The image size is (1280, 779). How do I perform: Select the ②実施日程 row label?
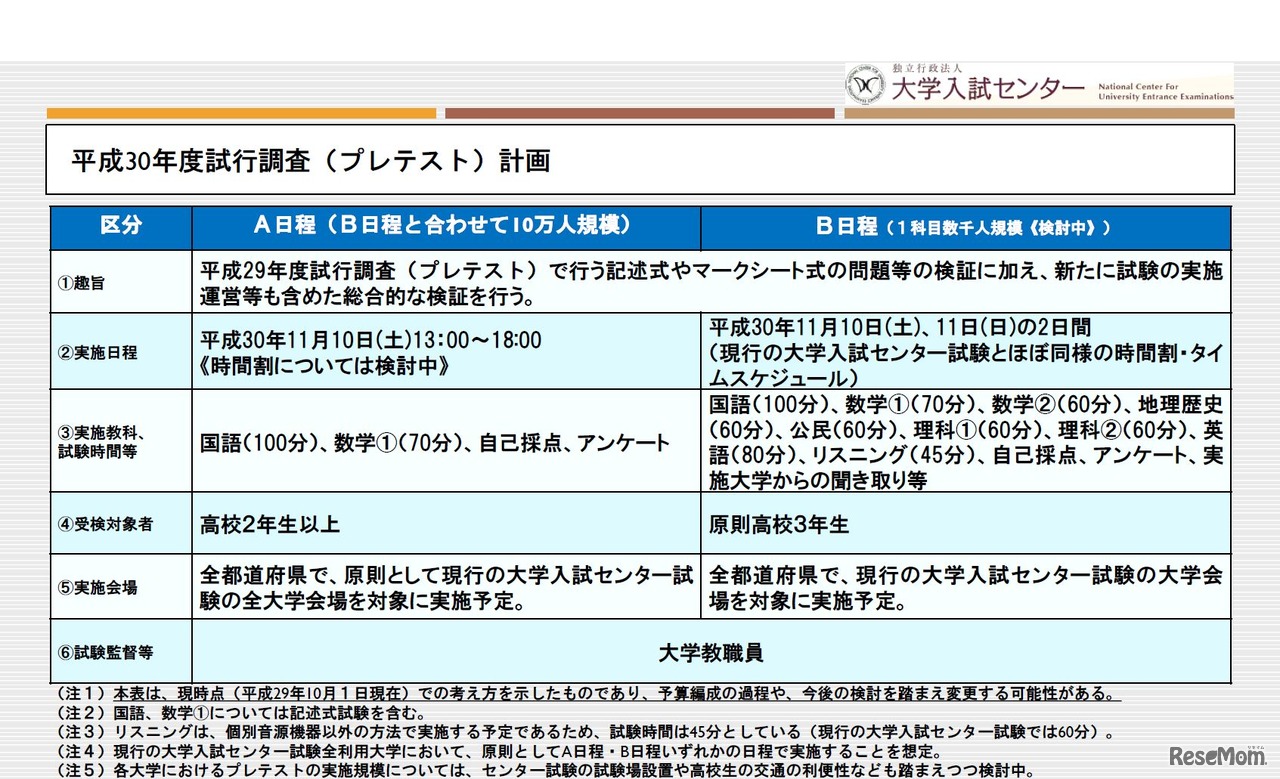(x=97, y=352)
